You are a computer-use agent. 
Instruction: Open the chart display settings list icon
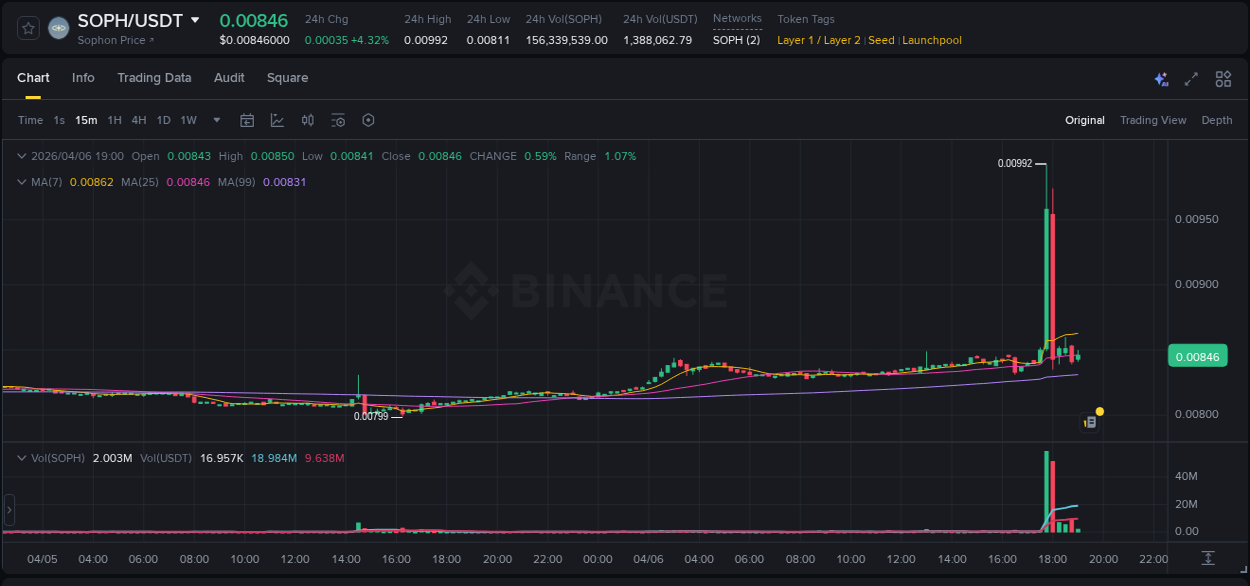(338, 120)
